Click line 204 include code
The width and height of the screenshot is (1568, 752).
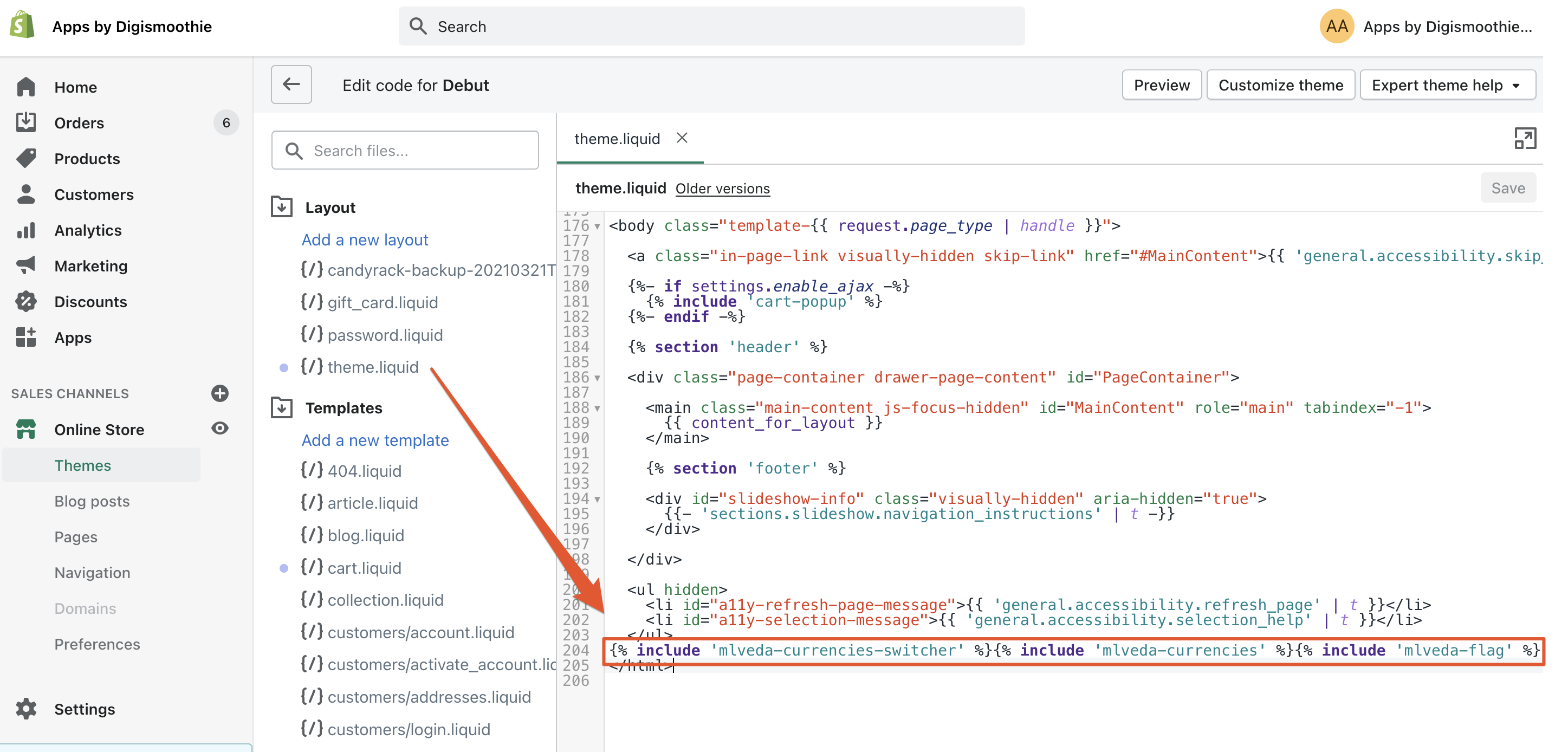tap(1074, 650)
